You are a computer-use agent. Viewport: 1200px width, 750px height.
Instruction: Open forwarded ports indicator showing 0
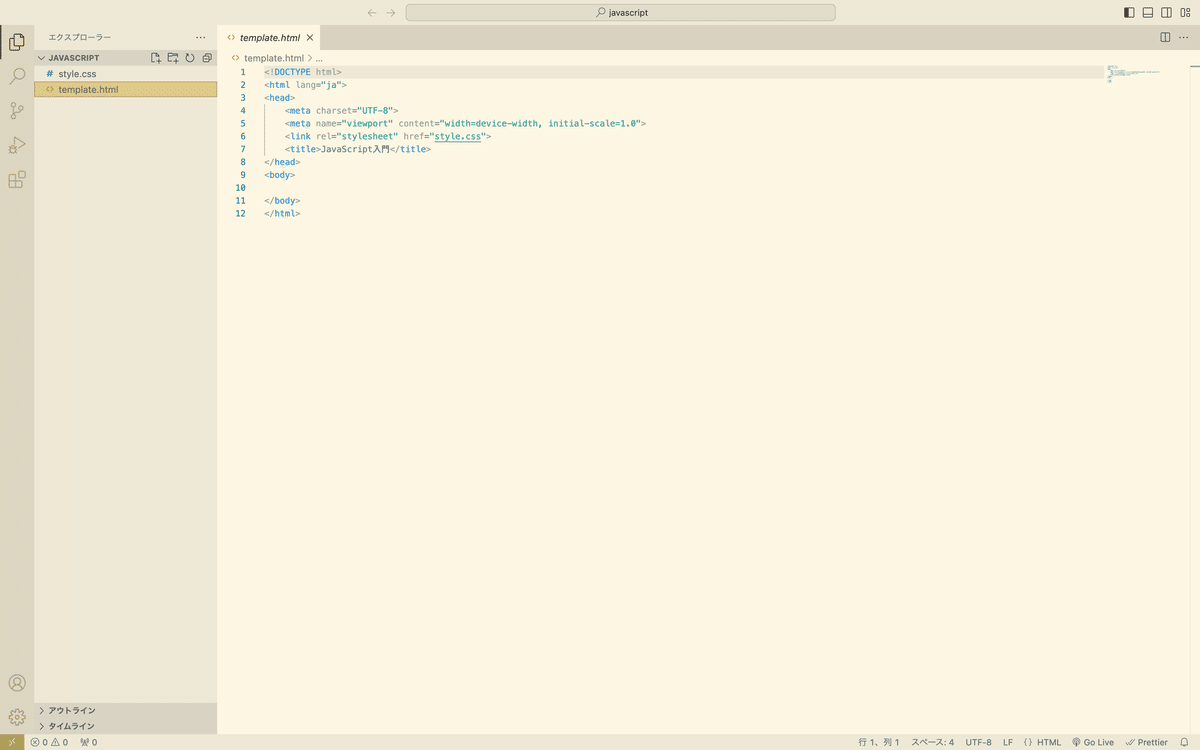pos(88,742)
